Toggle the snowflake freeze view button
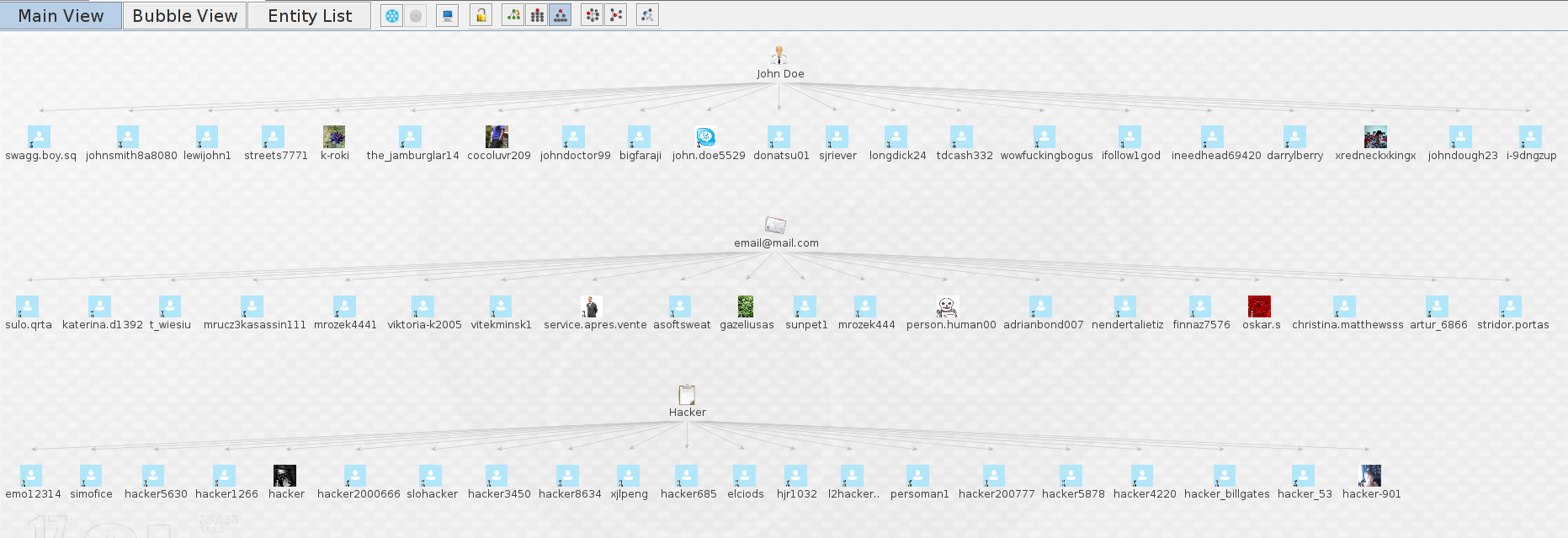 392,15
